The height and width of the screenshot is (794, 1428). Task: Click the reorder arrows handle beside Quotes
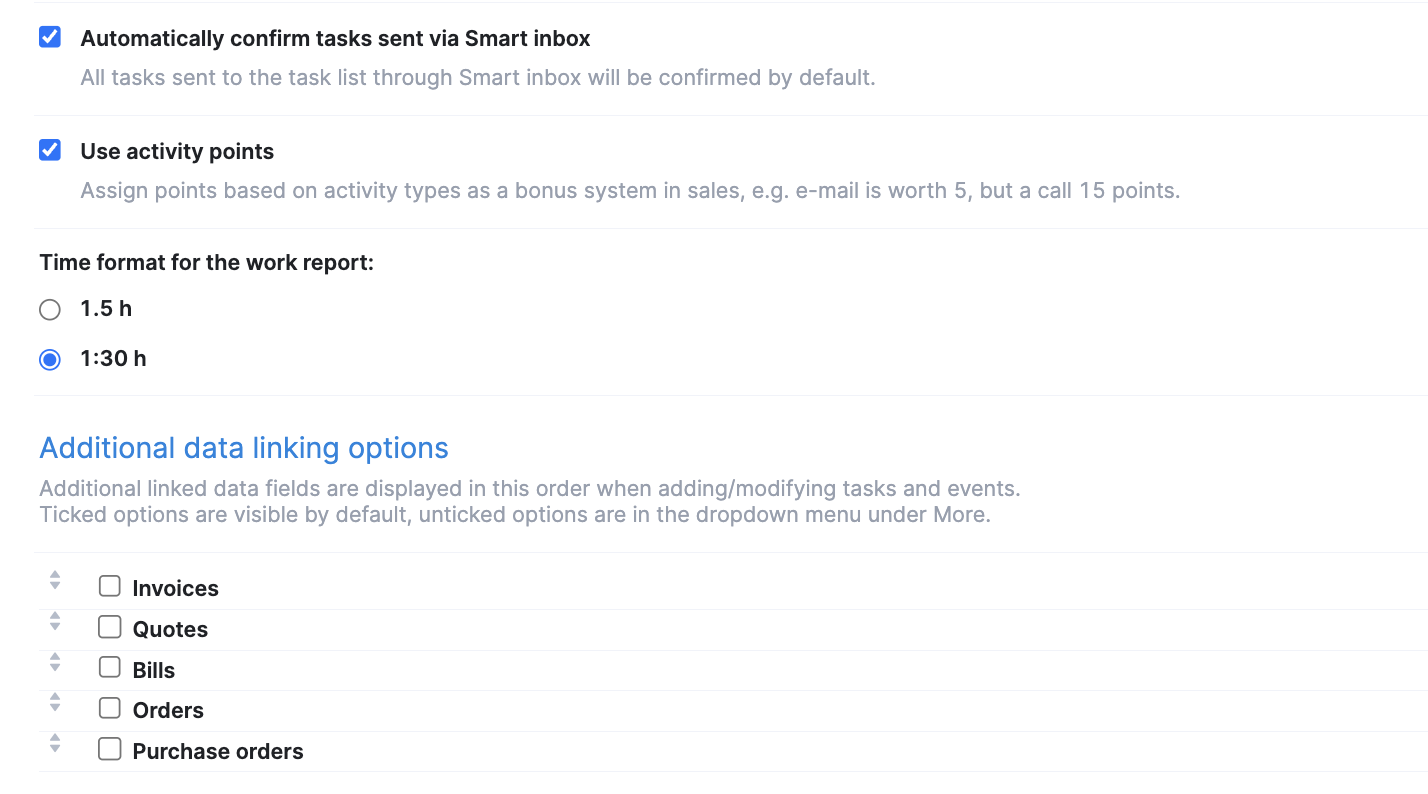tap(55, 621)
